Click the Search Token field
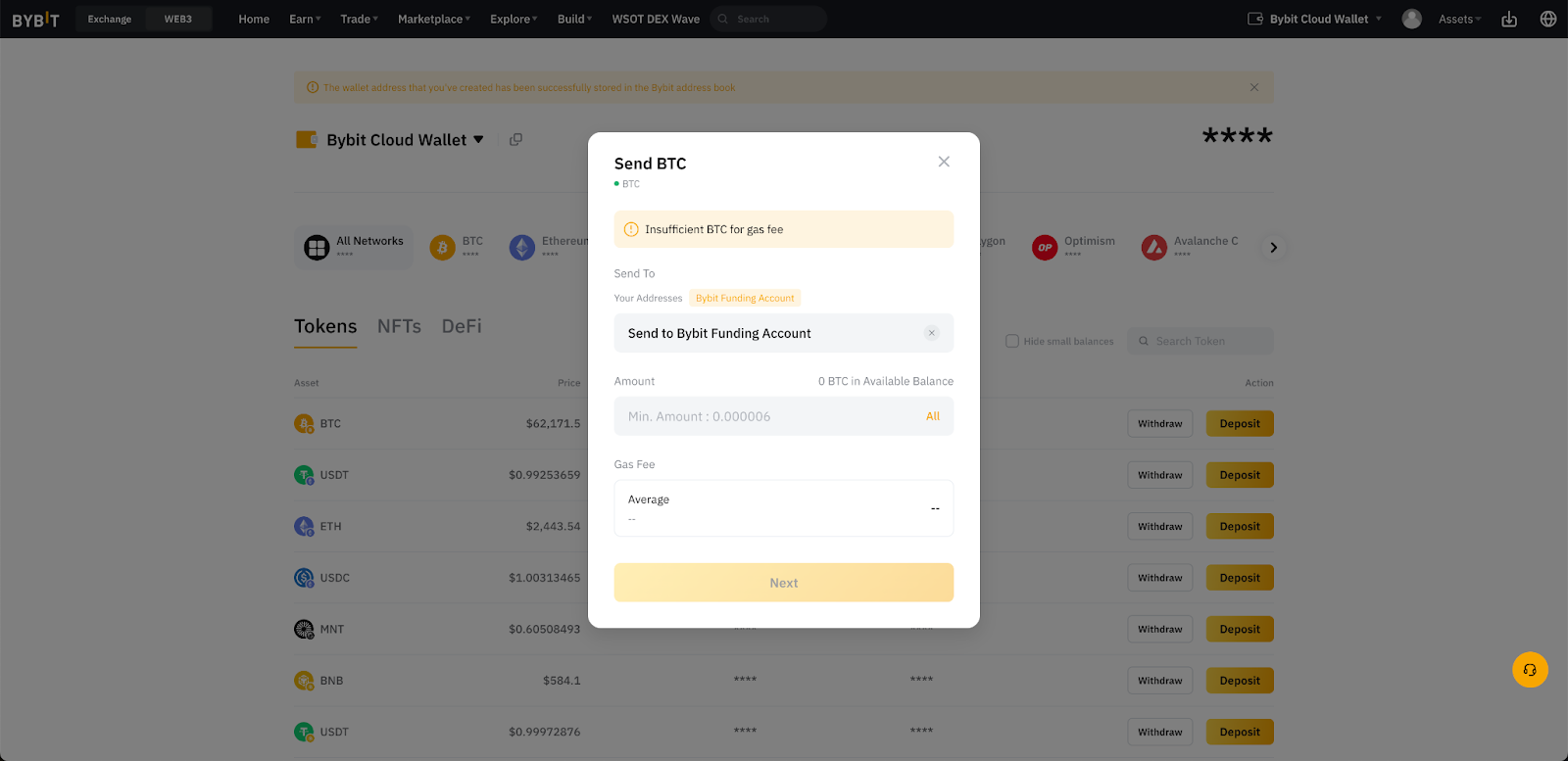The image size is (1568, 761). (1200, 341)
